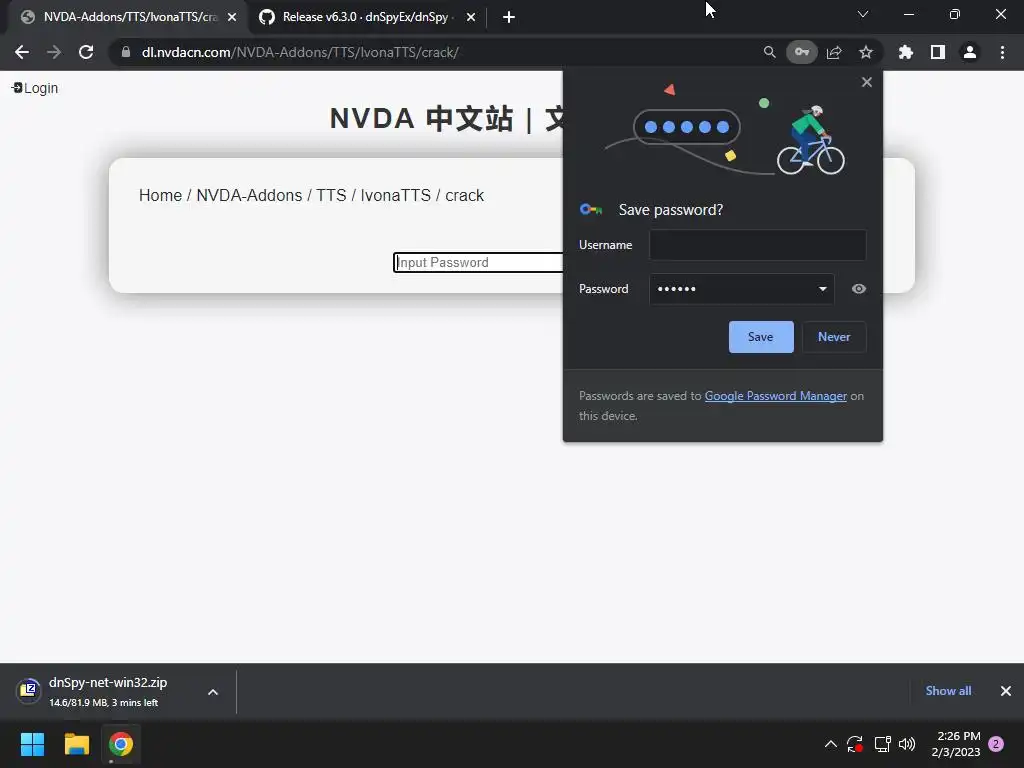The image size is (1024, 768).
Task: Open the Chrome profile avatar
Action: 970,52
